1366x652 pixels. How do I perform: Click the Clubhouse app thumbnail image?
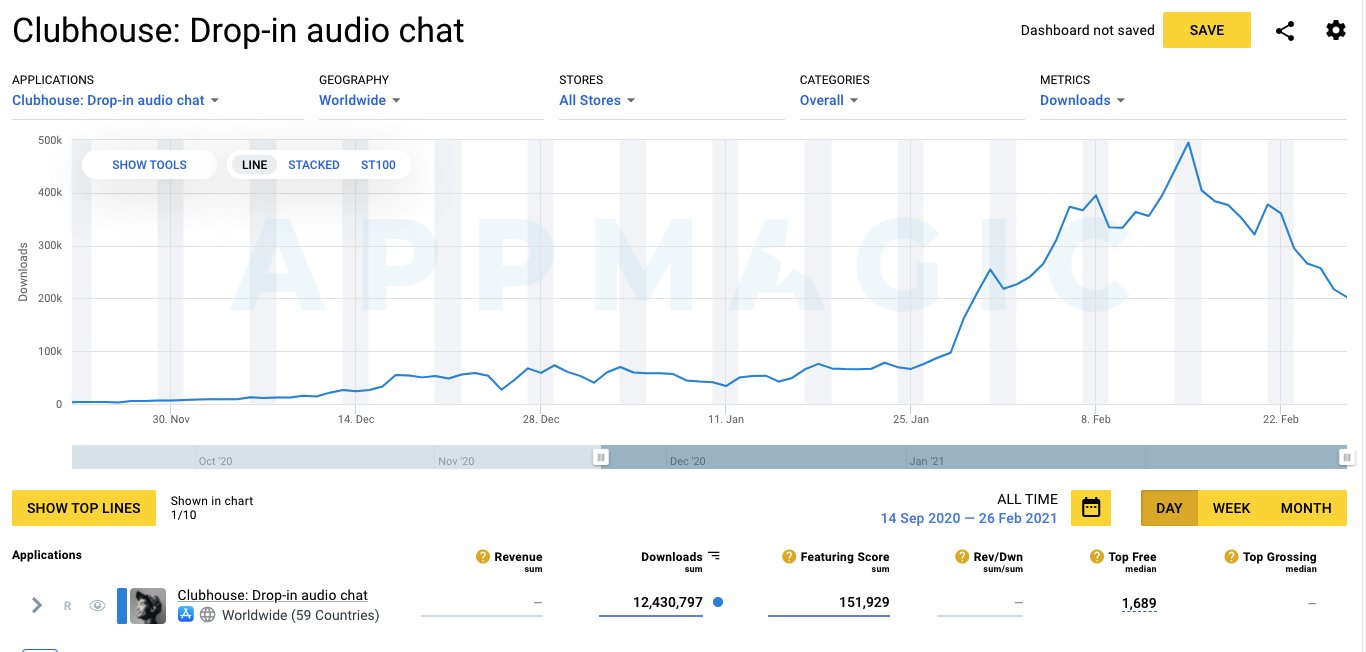(x=148, y=606)
